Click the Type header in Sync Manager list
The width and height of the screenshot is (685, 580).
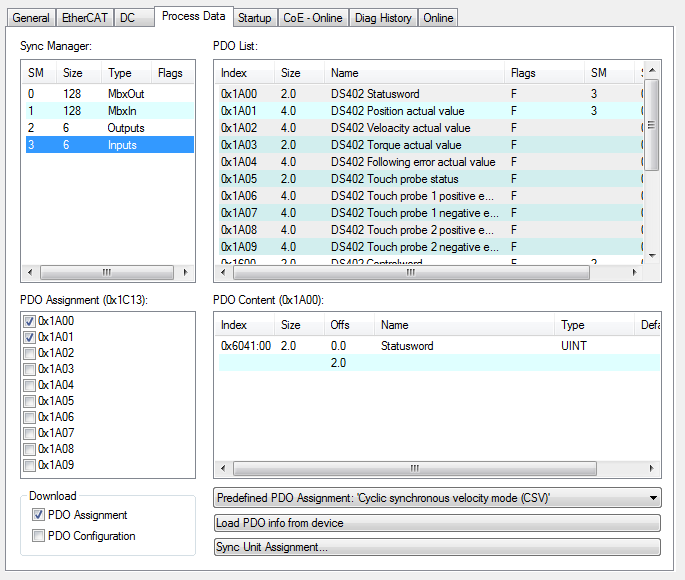[x=126, y=73]
